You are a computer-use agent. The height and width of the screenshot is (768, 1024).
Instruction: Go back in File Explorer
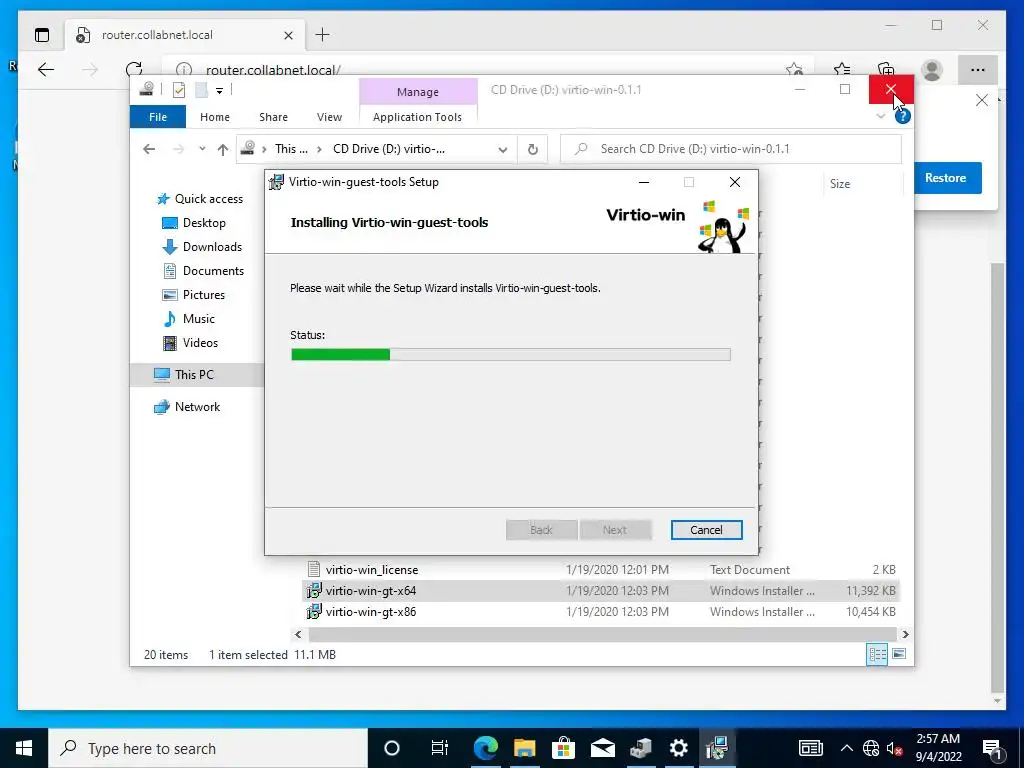[149, 149]
